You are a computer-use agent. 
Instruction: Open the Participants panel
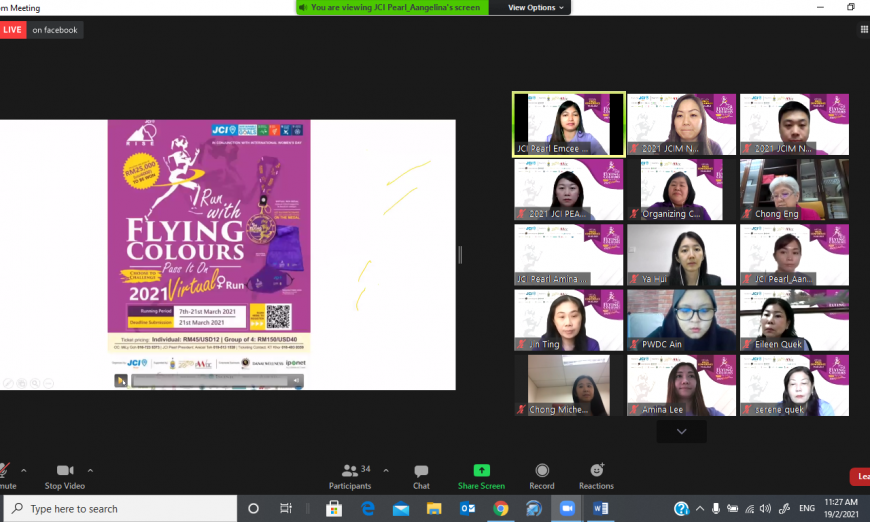(x=350, y=476)
